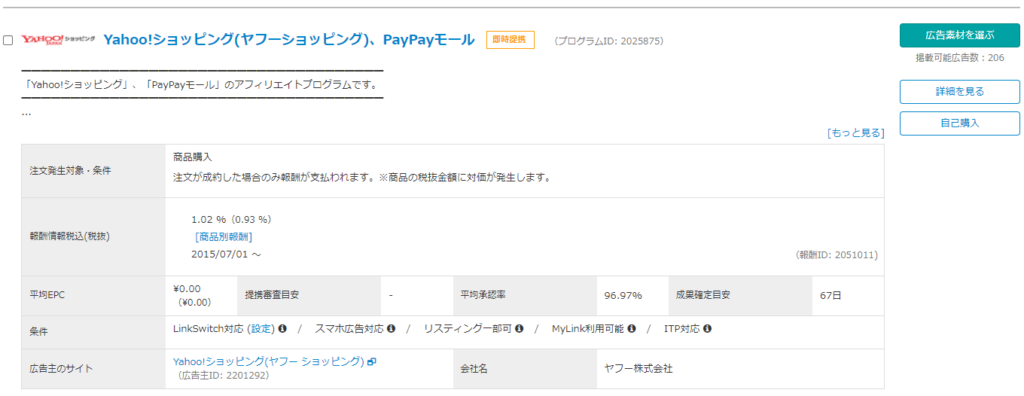The height and width of the screenshot is (396, 1024).
Task: Click the 広告素材を選ぶ button
Action: 959,35
